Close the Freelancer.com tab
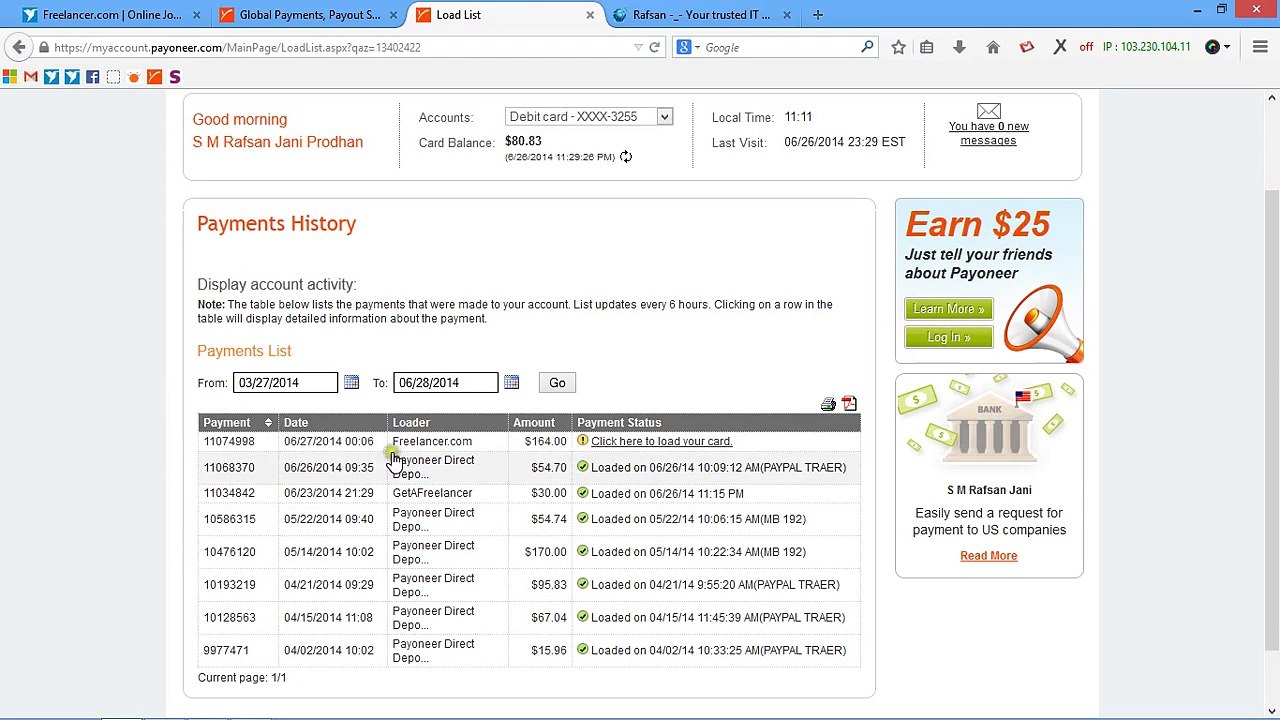This screenshot has height=720, width=1280. (196, 15)
